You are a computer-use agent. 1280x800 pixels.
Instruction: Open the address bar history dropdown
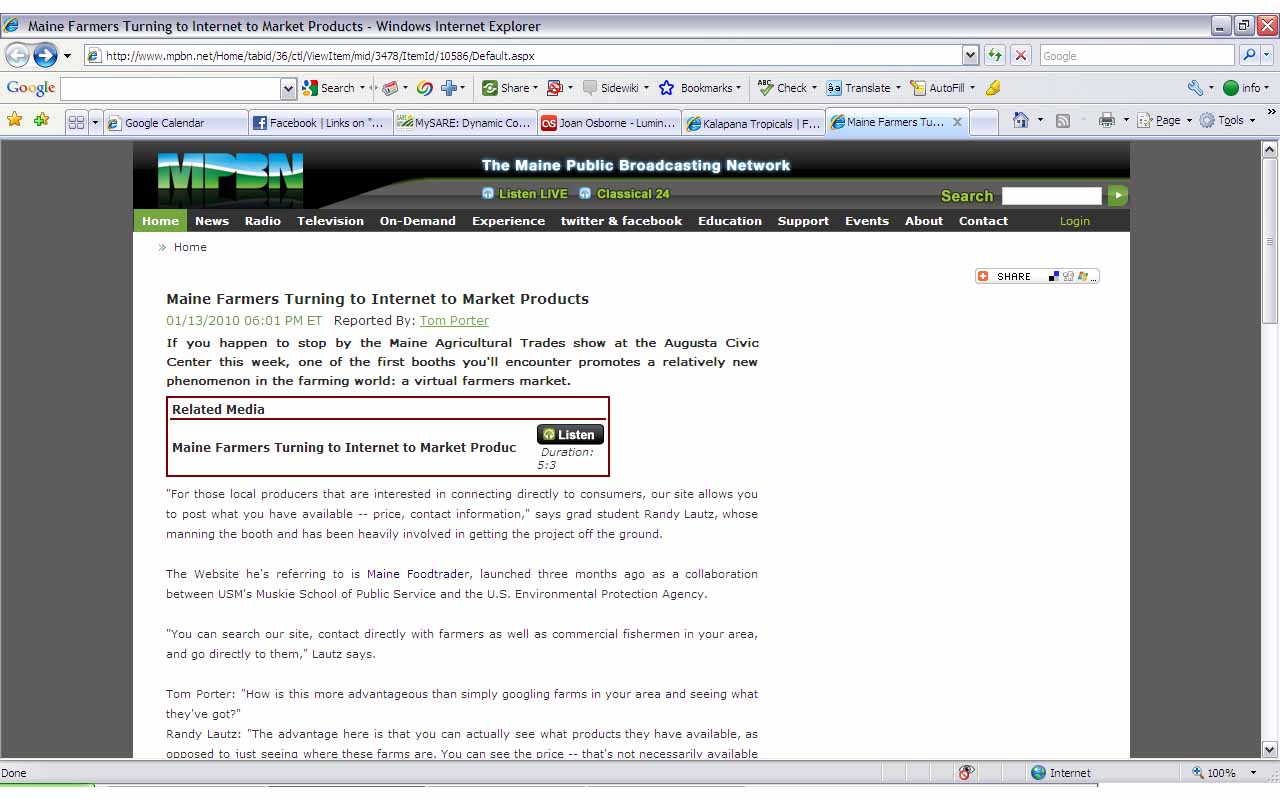coord(970,56)
